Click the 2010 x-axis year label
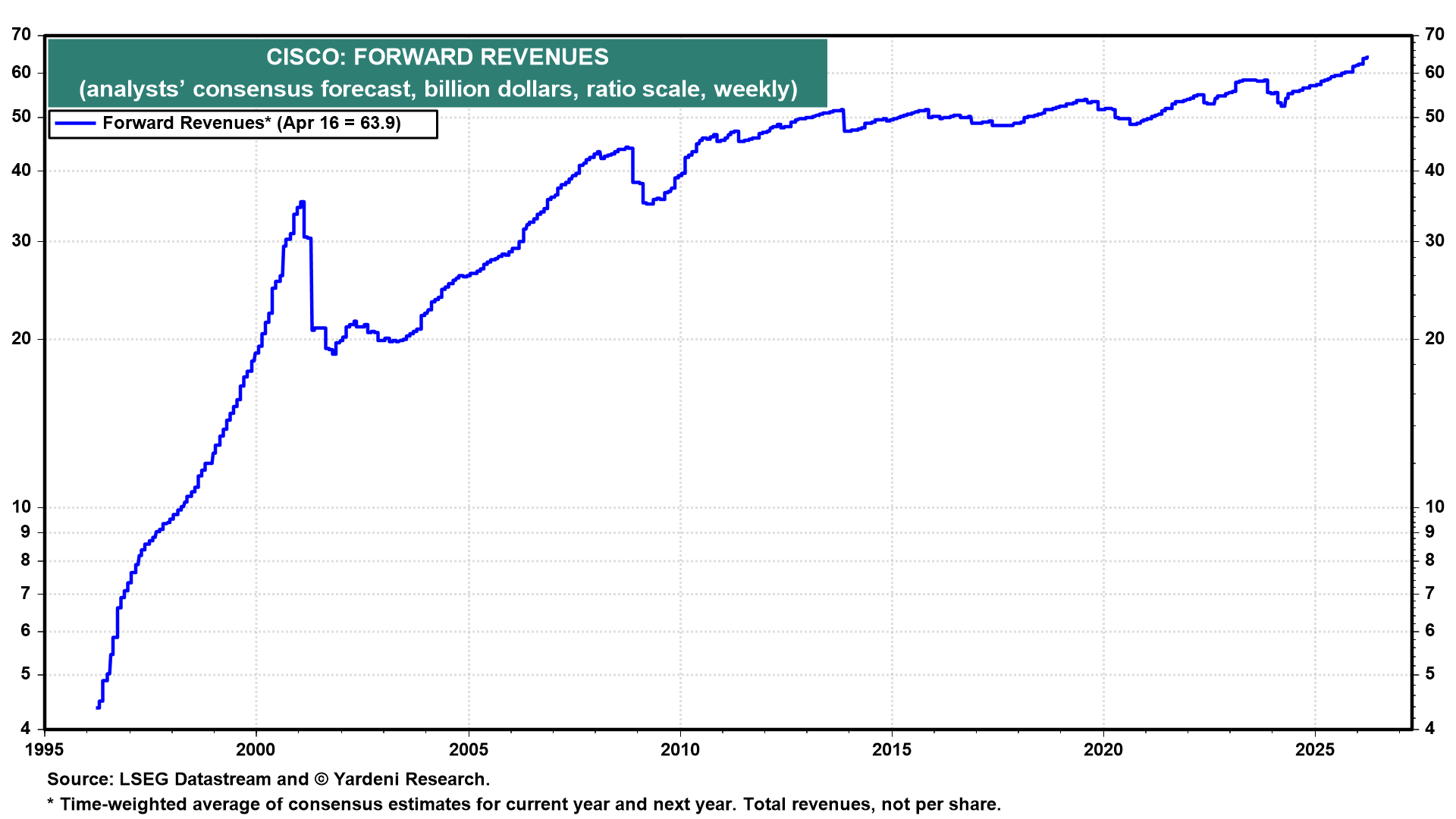This screenshot has width=1456, height=819. pyautogui.click(x=679, y=750)
